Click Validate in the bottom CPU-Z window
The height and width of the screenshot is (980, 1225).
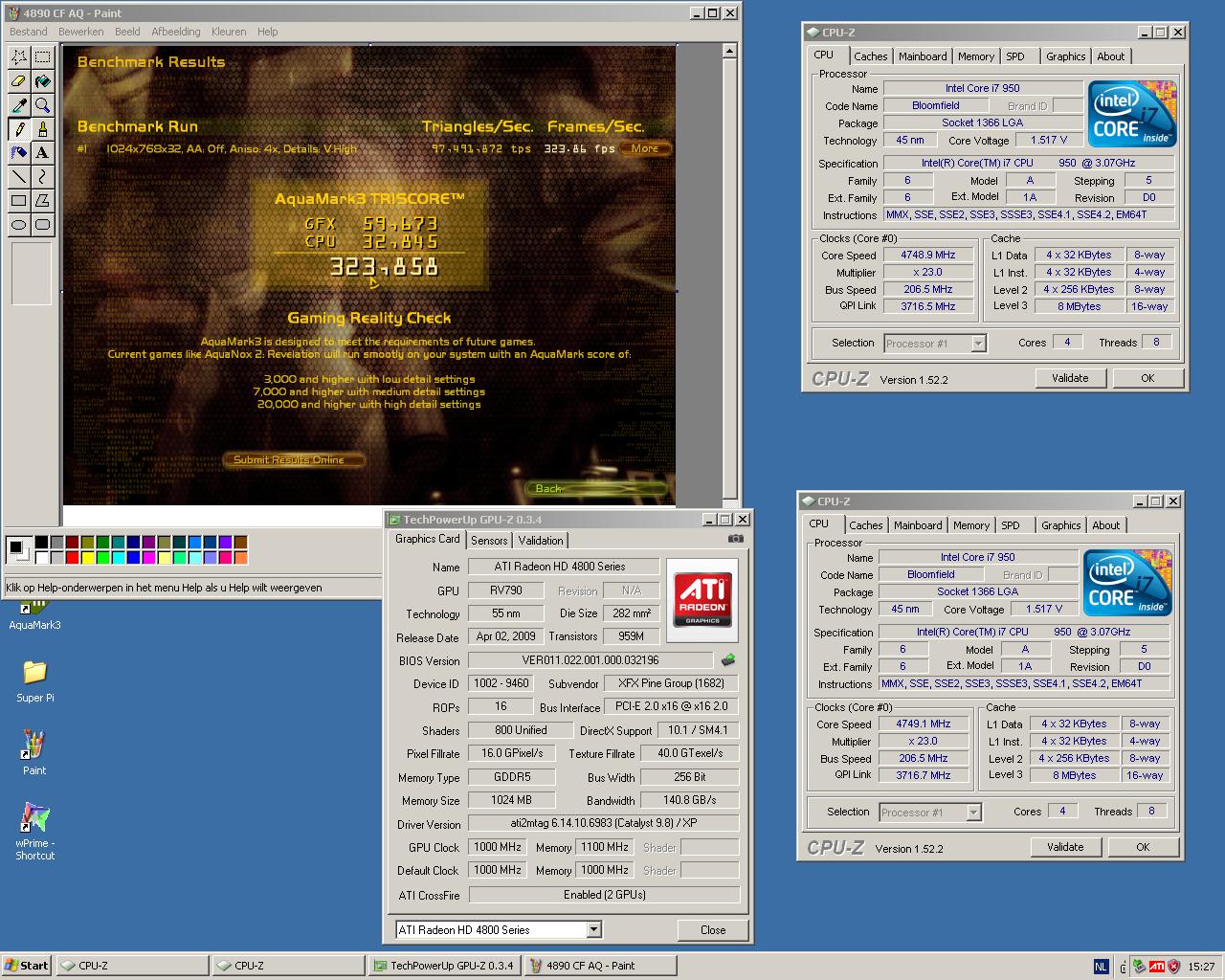[x=1065, y=847]
